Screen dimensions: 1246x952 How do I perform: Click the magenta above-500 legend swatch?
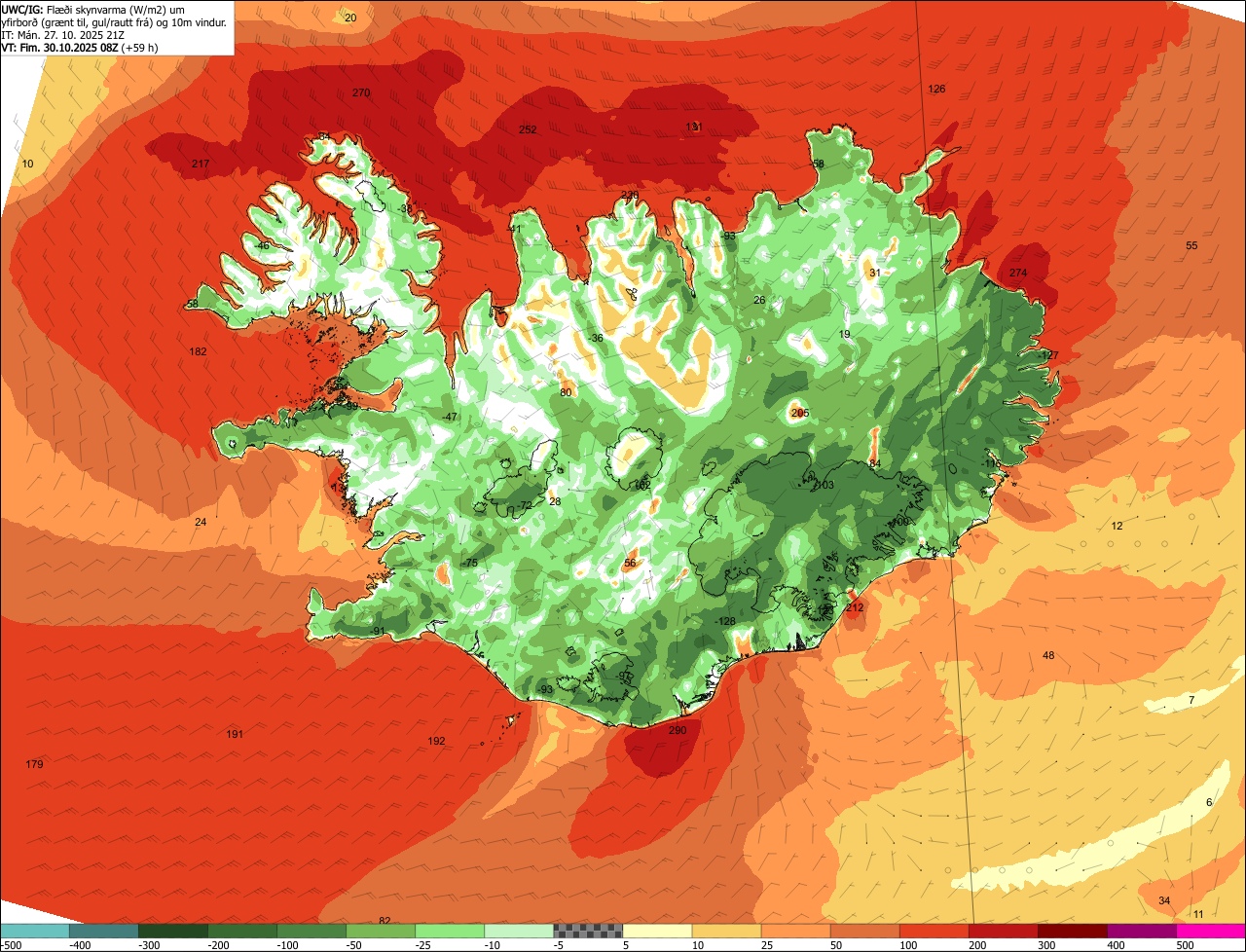1211,931
